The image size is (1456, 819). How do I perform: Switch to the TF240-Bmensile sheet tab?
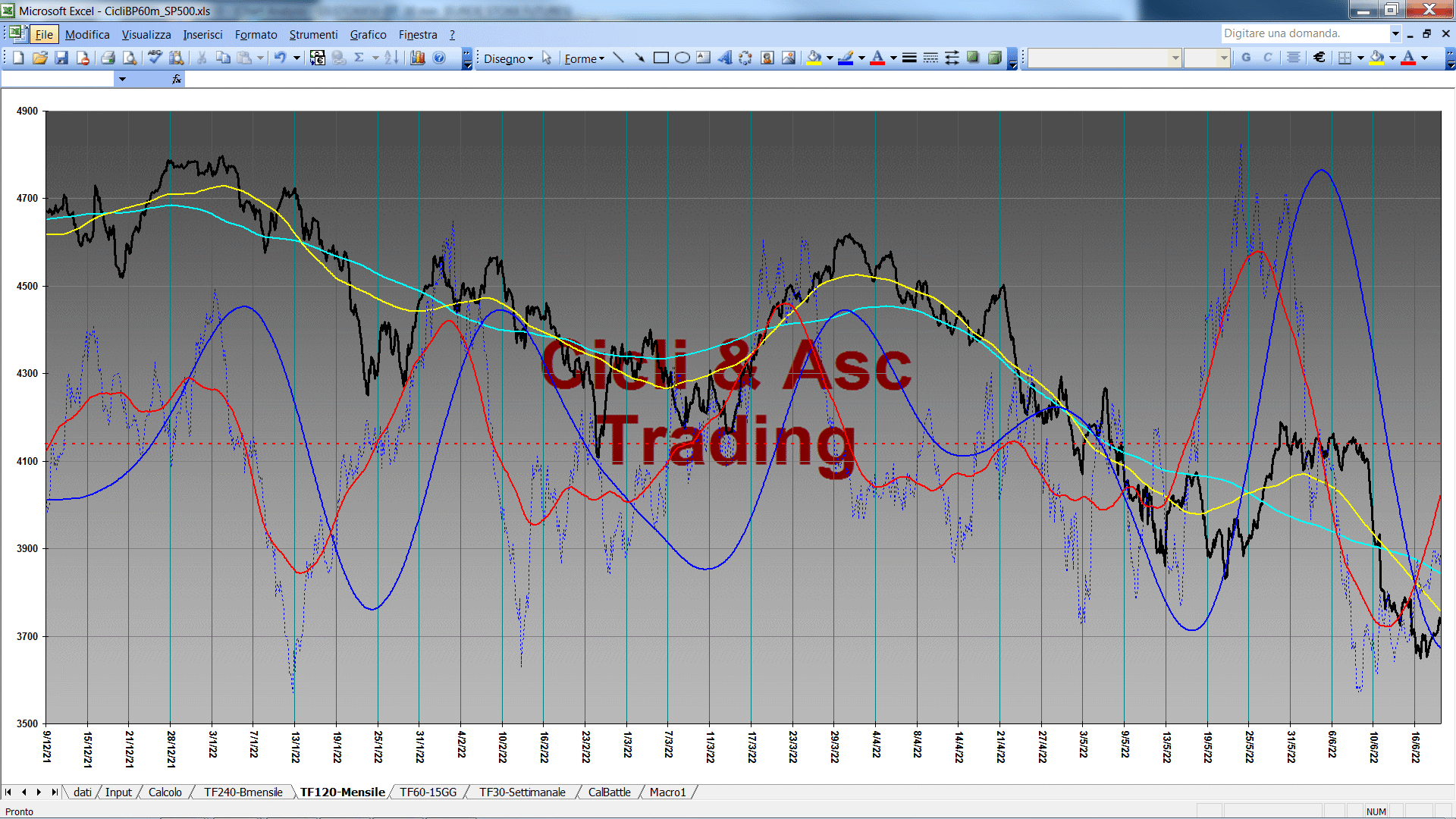coord(243,792)
